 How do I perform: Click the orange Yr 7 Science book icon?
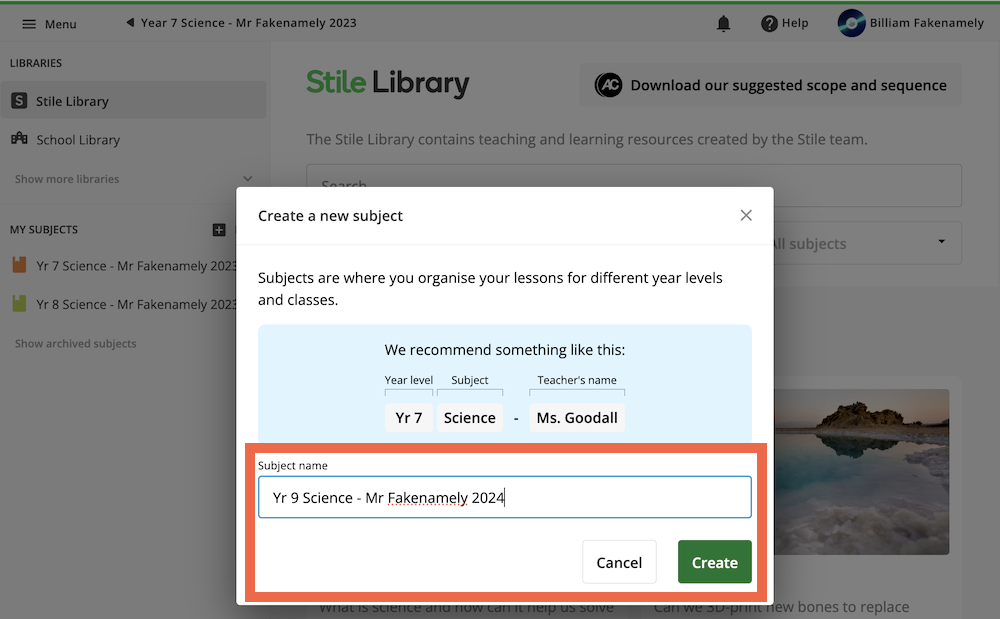[x=19, y=266]
